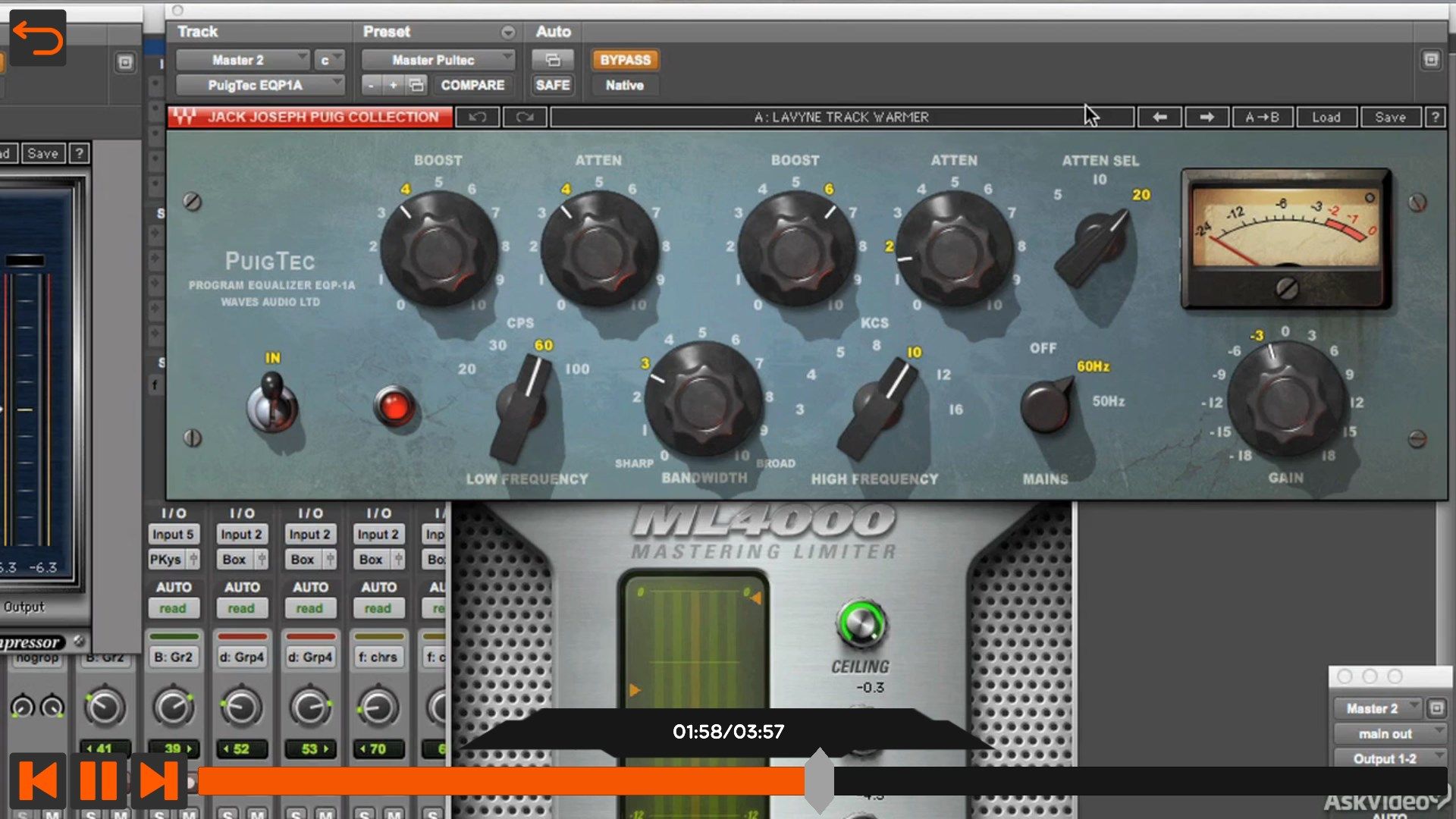Screen dimensions: 1456x819
Task: Click the KCS high frequency selector
Action: [x=880, y=409]
